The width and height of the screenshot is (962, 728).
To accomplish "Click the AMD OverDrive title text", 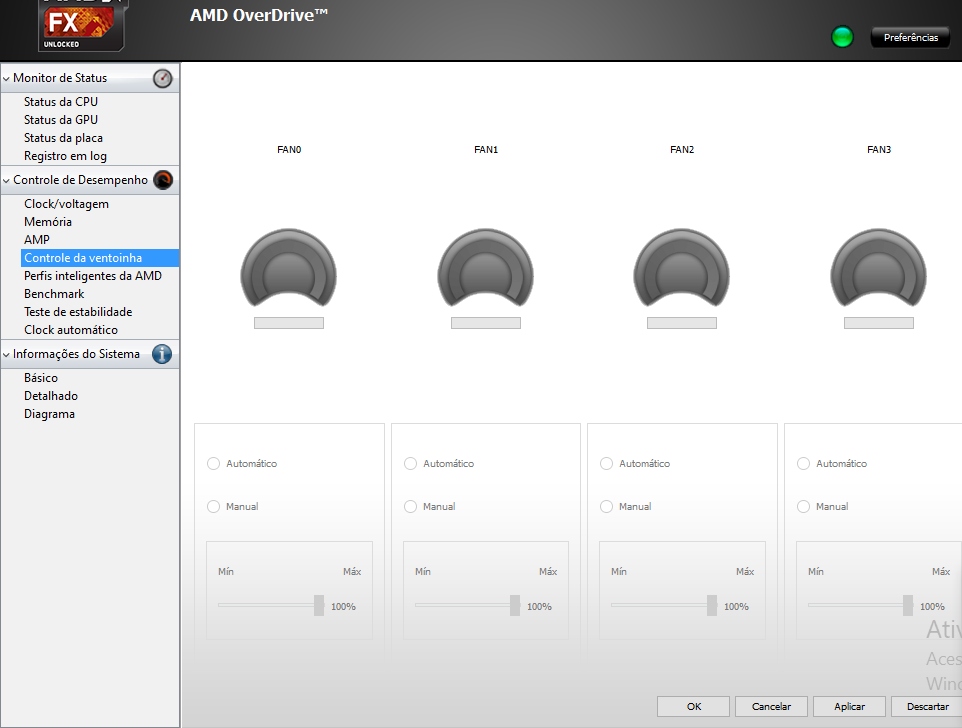I will click(x=258, y=15).
